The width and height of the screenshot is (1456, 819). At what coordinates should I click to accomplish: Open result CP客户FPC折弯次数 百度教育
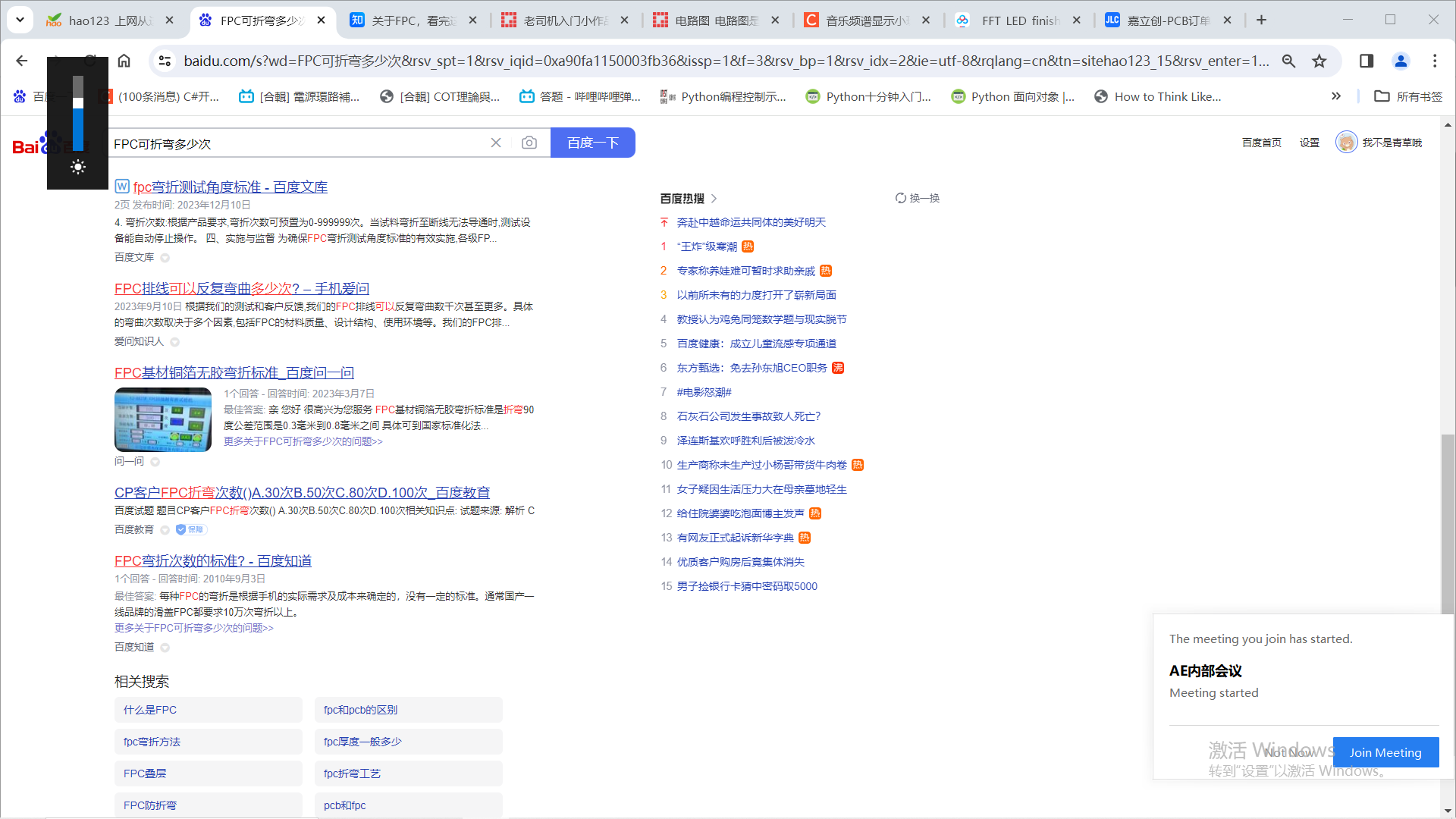point(302,492)
